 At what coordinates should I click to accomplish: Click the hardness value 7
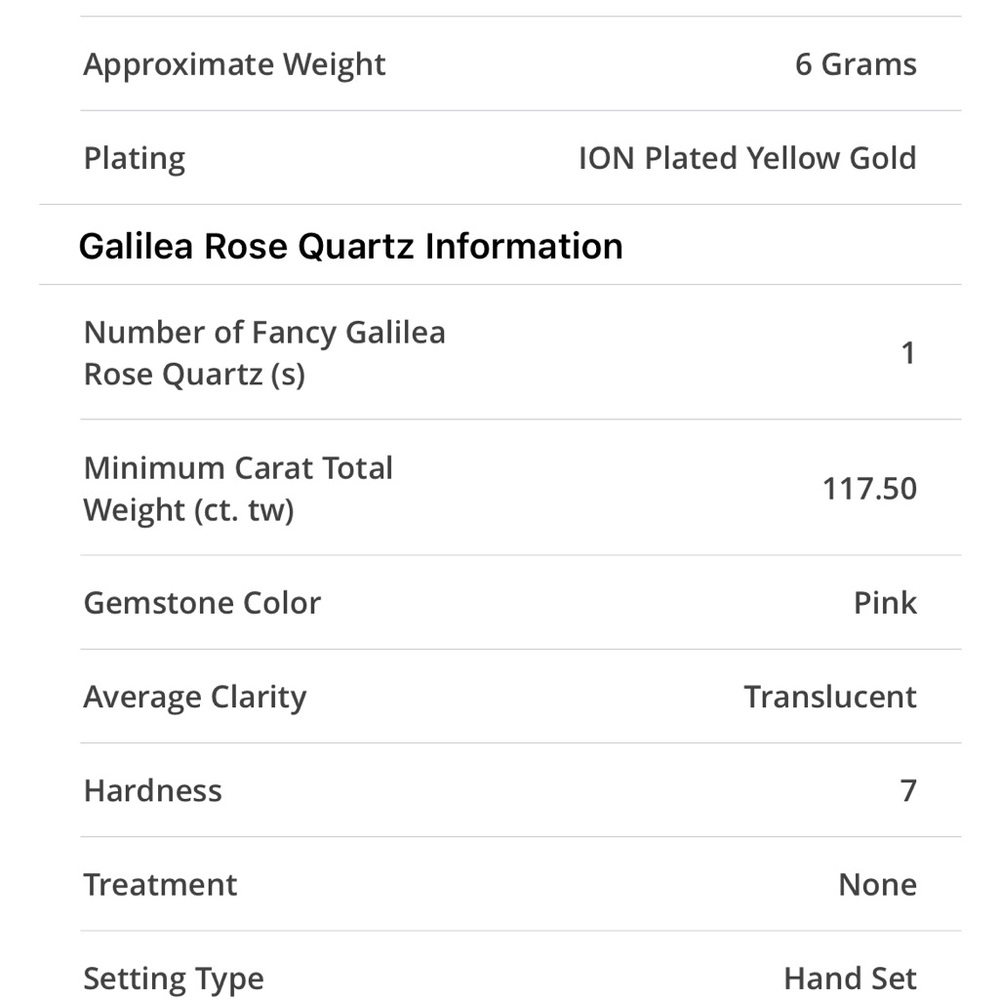point(908,791)
